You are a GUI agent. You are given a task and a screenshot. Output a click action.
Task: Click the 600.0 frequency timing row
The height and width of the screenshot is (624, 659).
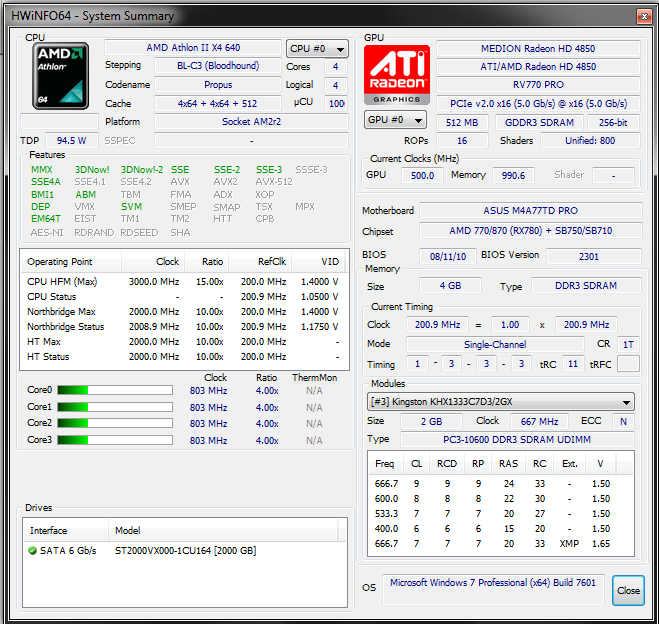(500, 499)
